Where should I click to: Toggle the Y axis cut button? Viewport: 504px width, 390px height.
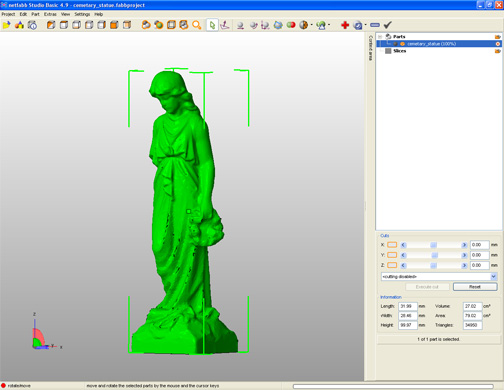[x=392, y=255]
